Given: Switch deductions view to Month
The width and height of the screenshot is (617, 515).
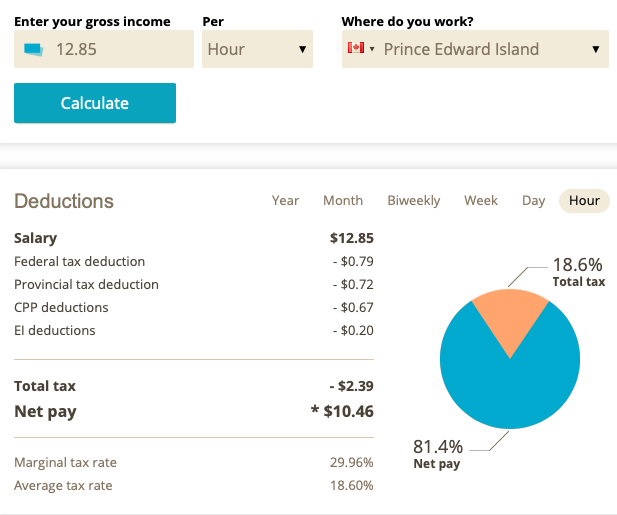Looking at the screenshot, I should 343,200.
